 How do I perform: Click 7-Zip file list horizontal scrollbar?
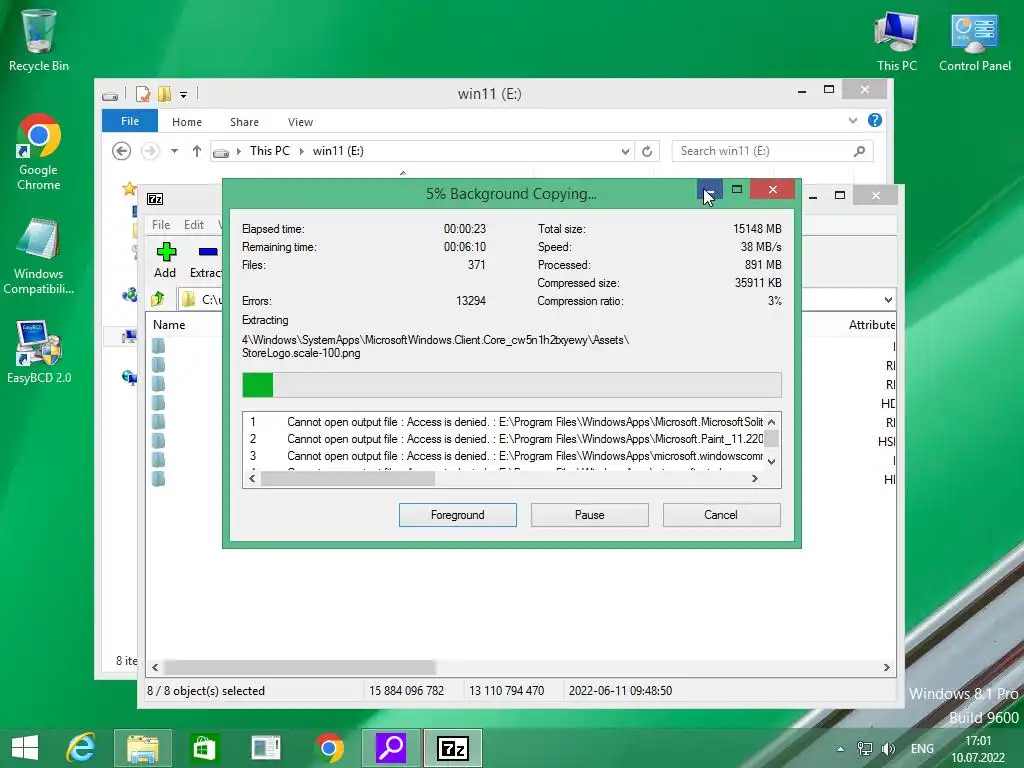[x=300, y=667]
